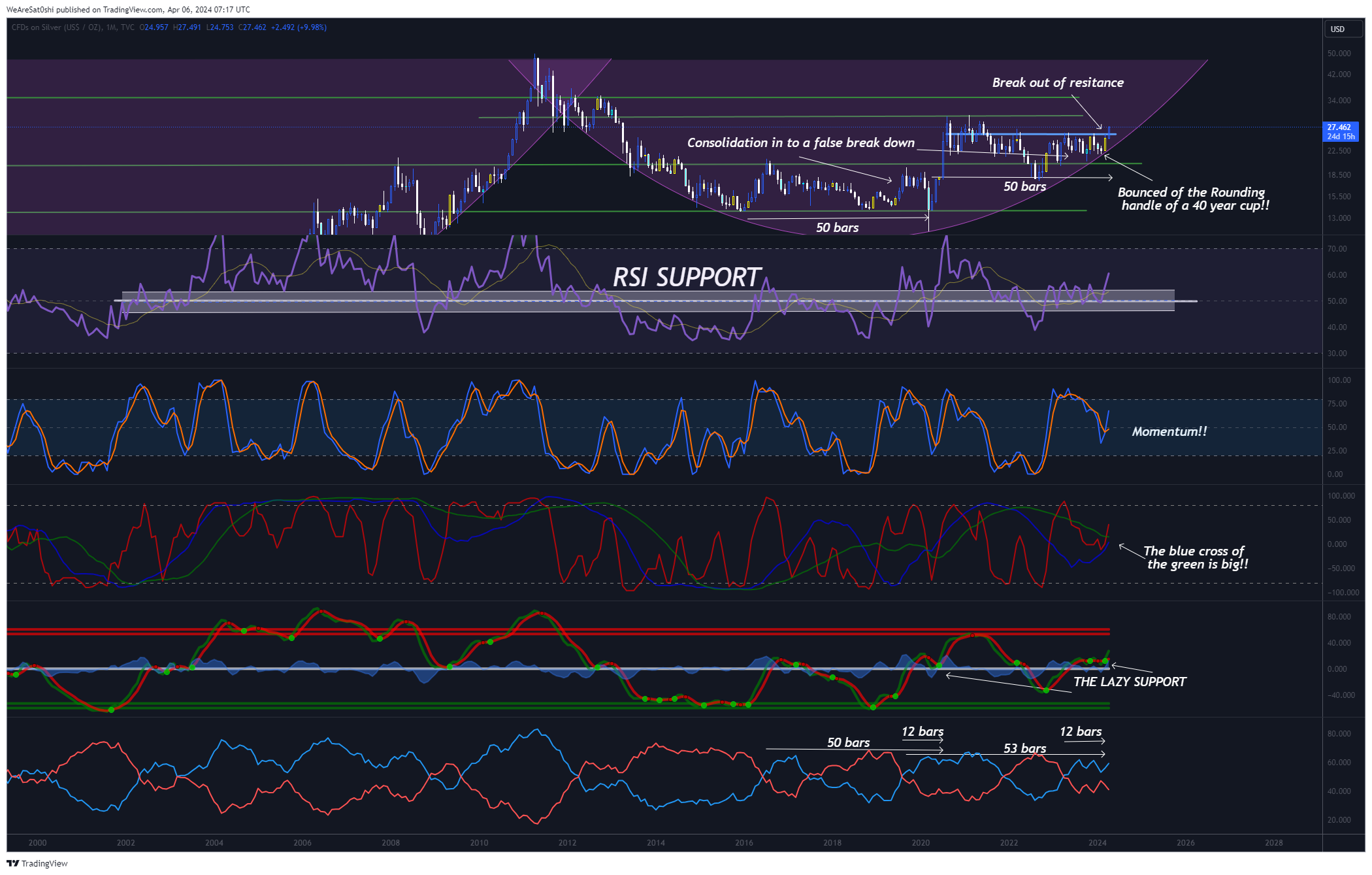Screen dimensions: 1372x875
Task: Click the -50.000 scale value
Action: pyautogui.click(x=1341, y=569)
